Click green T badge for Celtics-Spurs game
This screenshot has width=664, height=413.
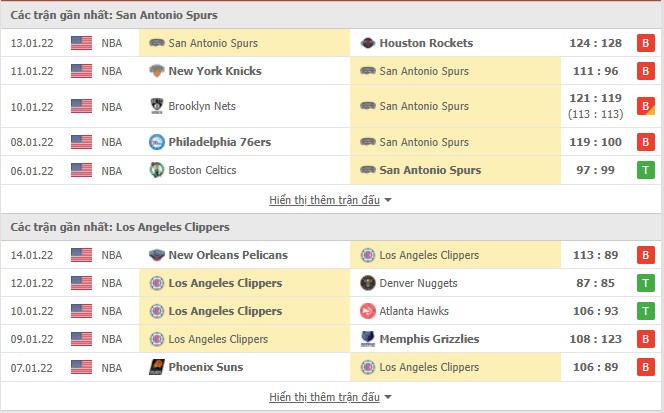tap(646, 170)
